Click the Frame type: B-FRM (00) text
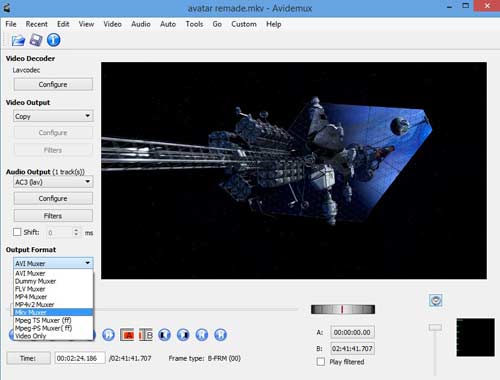 204,358
